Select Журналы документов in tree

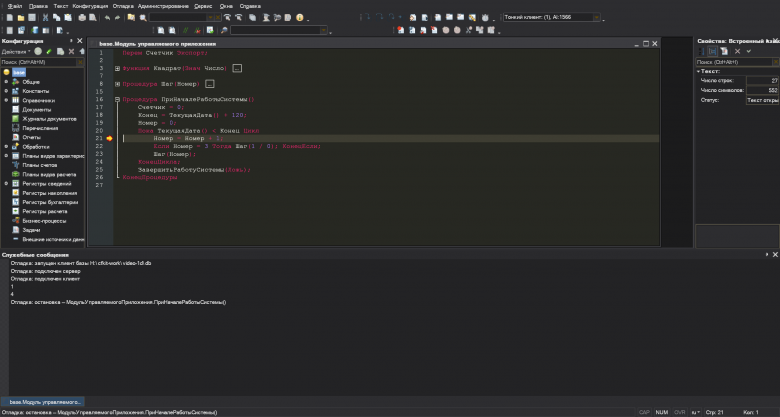(x=49, y=119)
